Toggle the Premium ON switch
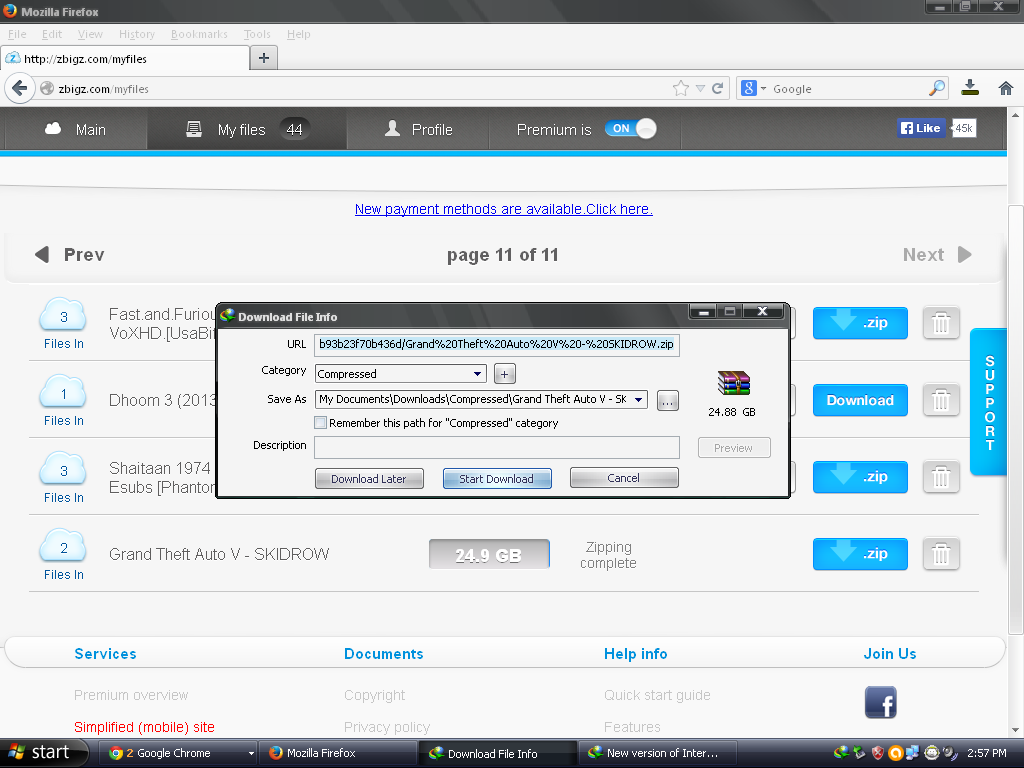 [x=630, y=129]
